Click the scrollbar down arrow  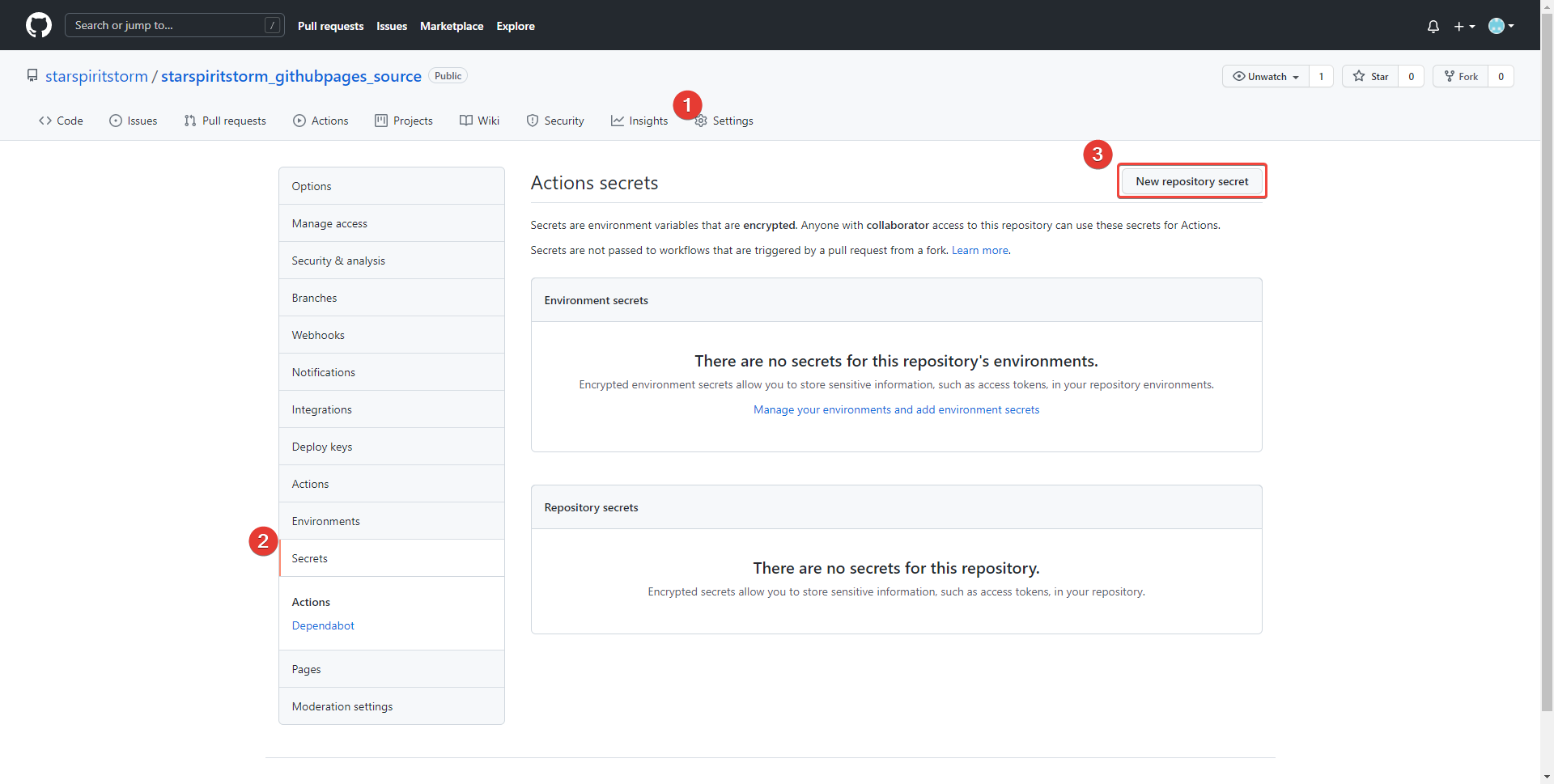[1547, 778]
